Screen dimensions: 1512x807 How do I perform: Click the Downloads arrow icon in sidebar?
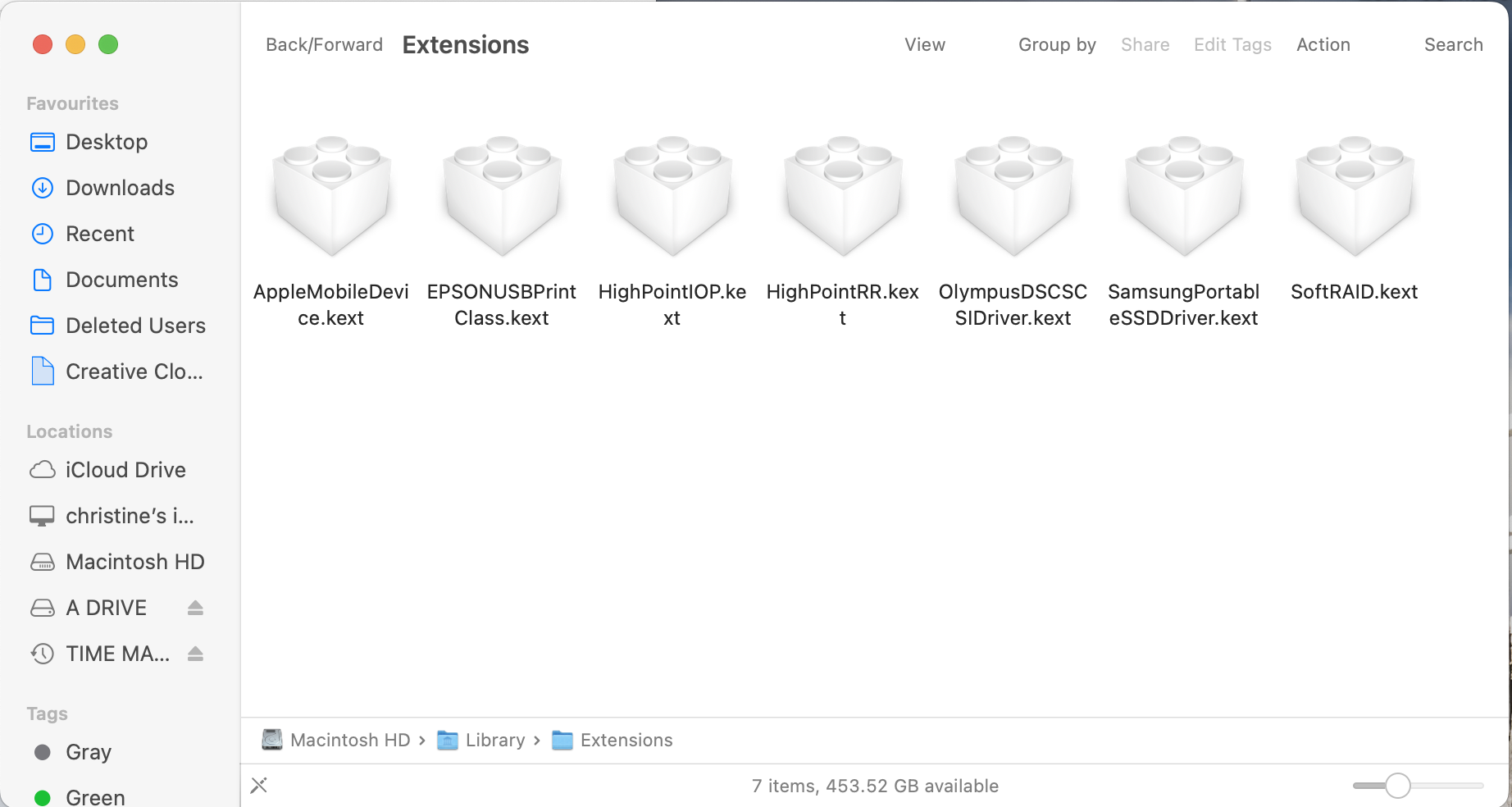(x=43, y=188)
